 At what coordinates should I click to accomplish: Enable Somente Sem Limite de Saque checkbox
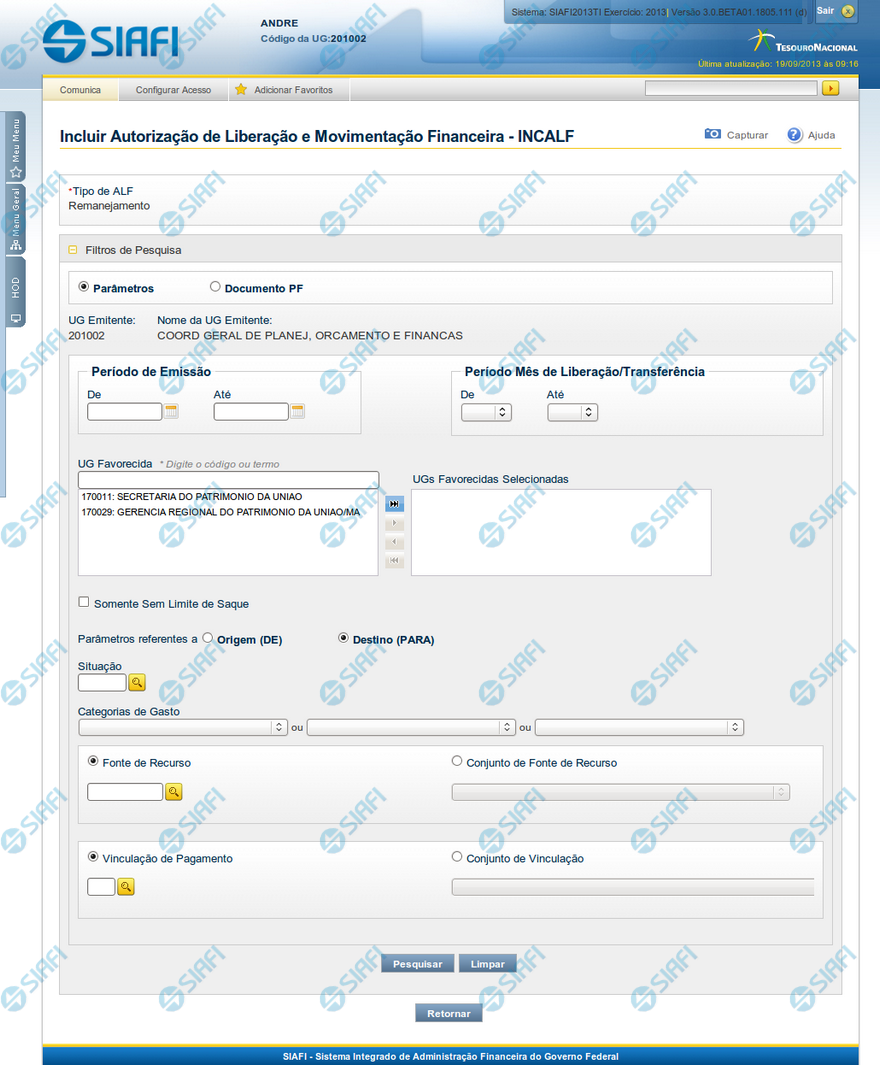84,603
